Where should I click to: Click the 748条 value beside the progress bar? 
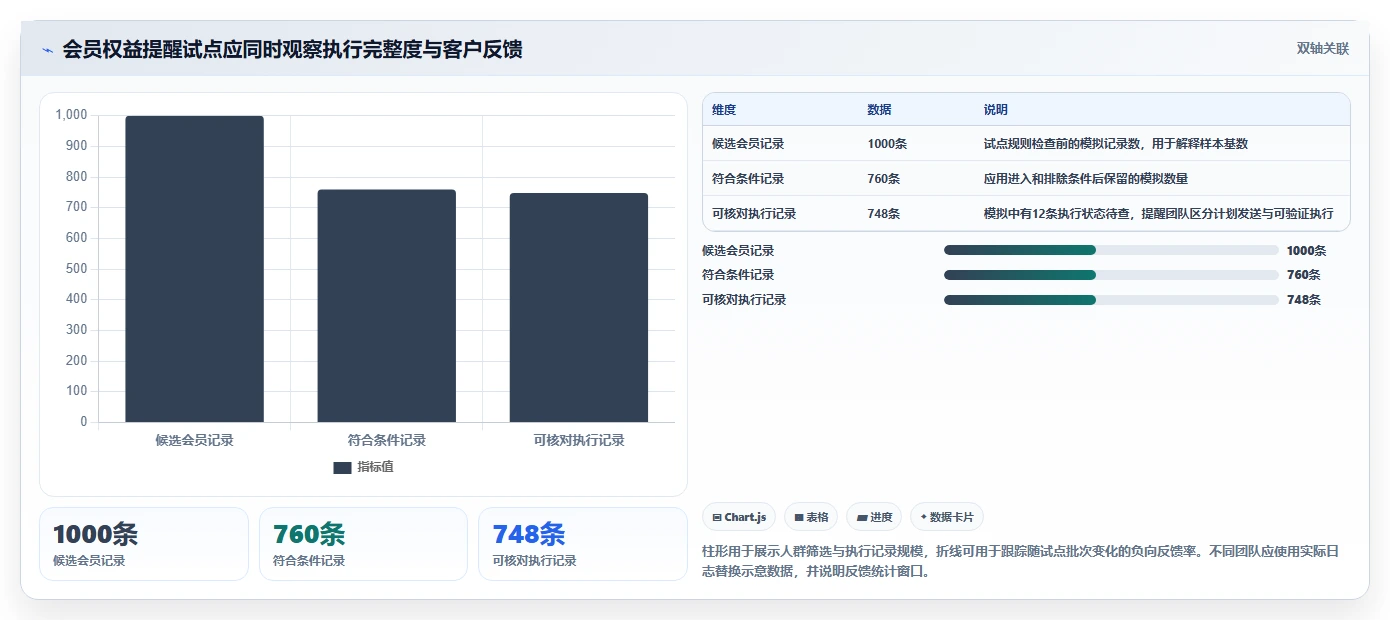(x=1303, y=300)
